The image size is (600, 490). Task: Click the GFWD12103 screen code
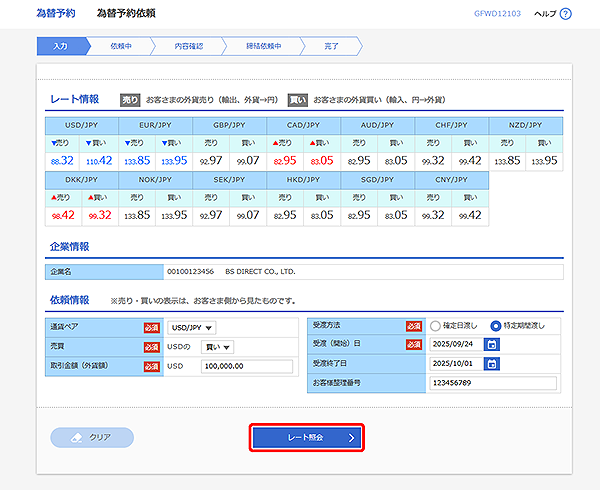tap(497, 14)
